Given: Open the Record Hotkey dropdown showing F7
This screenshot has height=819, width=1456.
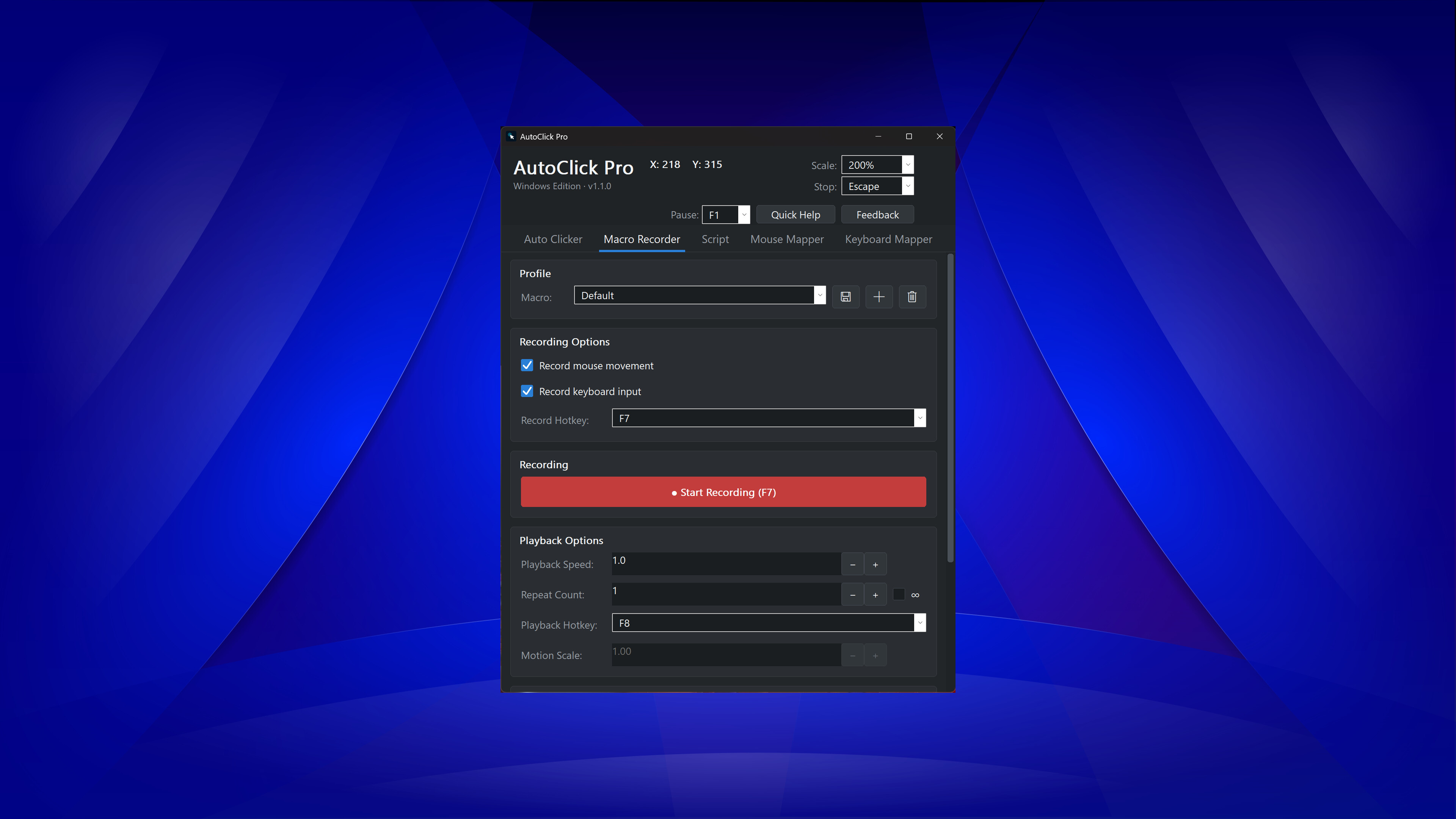Looking at the screenshot, I should pos(769,418).
